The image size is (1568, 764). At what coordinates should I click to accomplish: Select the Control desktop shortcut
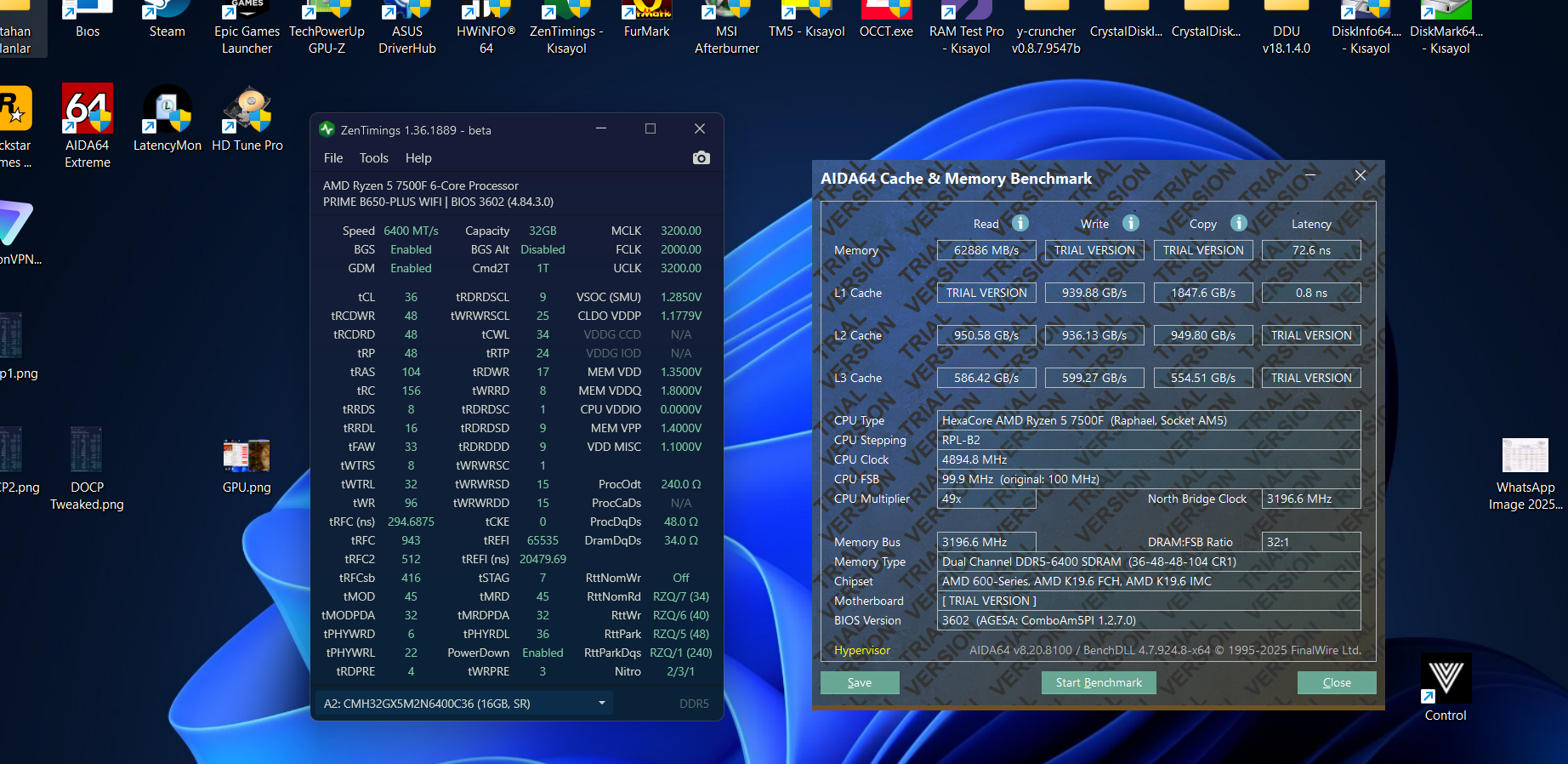tap(1446, 687)
